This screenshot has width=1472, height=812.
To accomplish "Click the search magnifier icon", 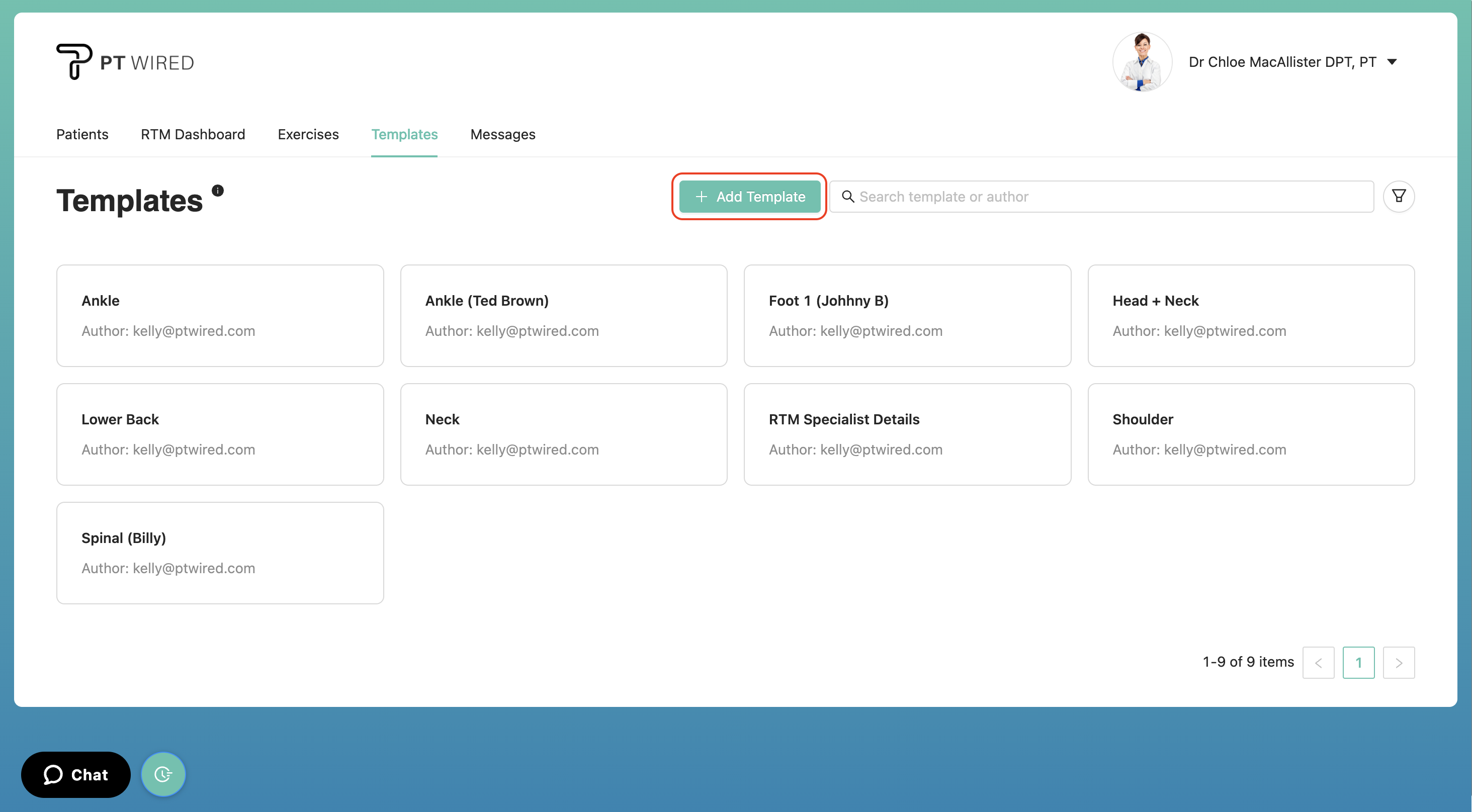I will click(848, 197).
